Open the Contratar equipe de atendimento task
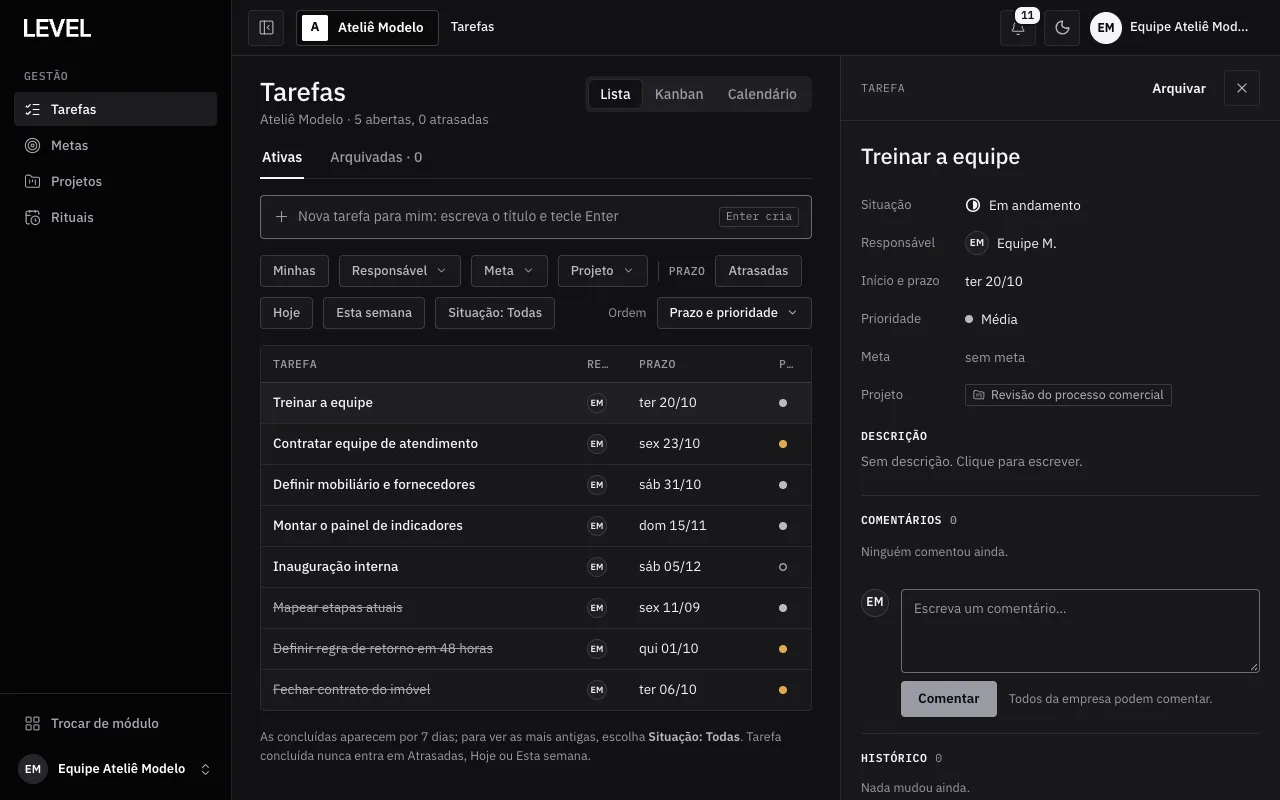The width and height of the screenshot is (1280, 800). [536, 444]
